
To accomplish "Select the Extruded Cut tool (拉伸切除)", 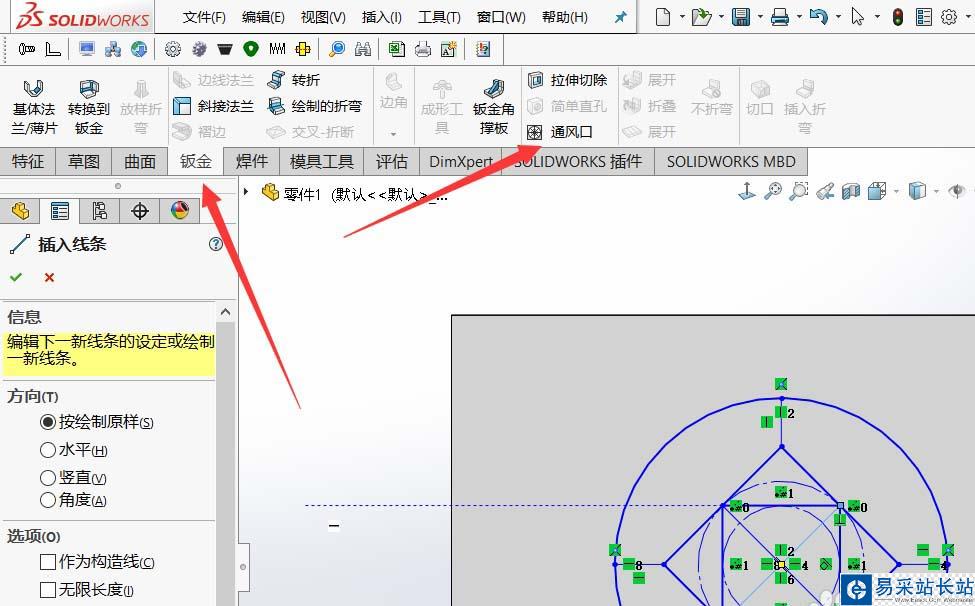I will coord(567,80).
